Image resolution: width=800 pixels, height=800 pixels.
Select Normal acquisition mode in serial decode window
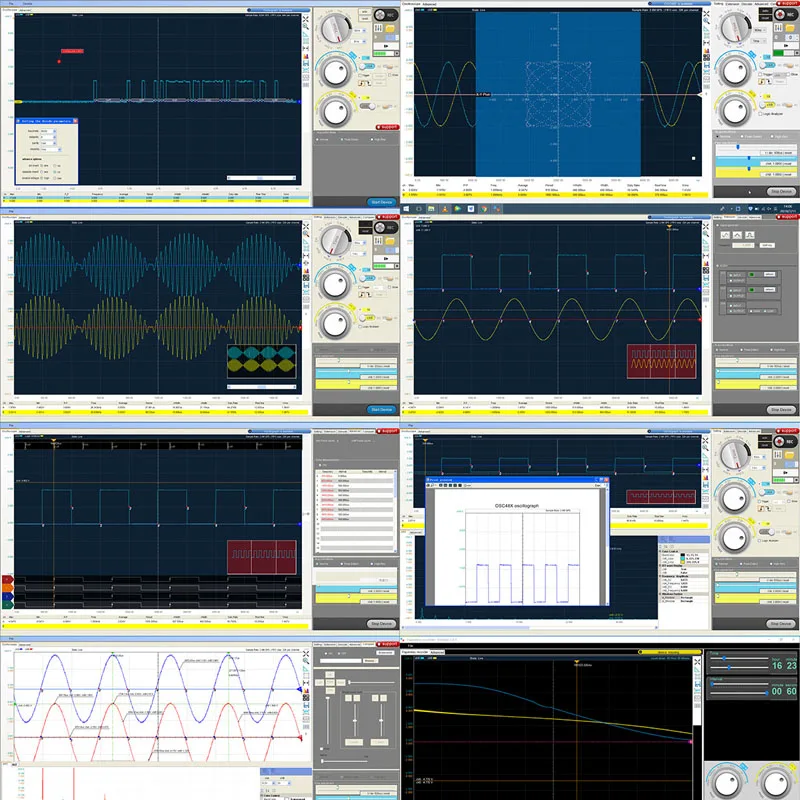point(323,139)
